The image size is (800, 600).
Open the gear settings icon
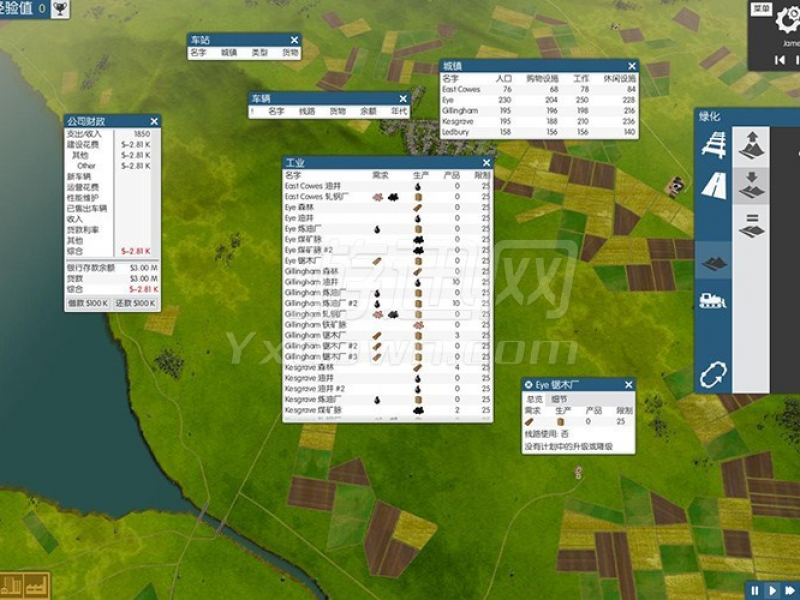[x=788, y=20]
